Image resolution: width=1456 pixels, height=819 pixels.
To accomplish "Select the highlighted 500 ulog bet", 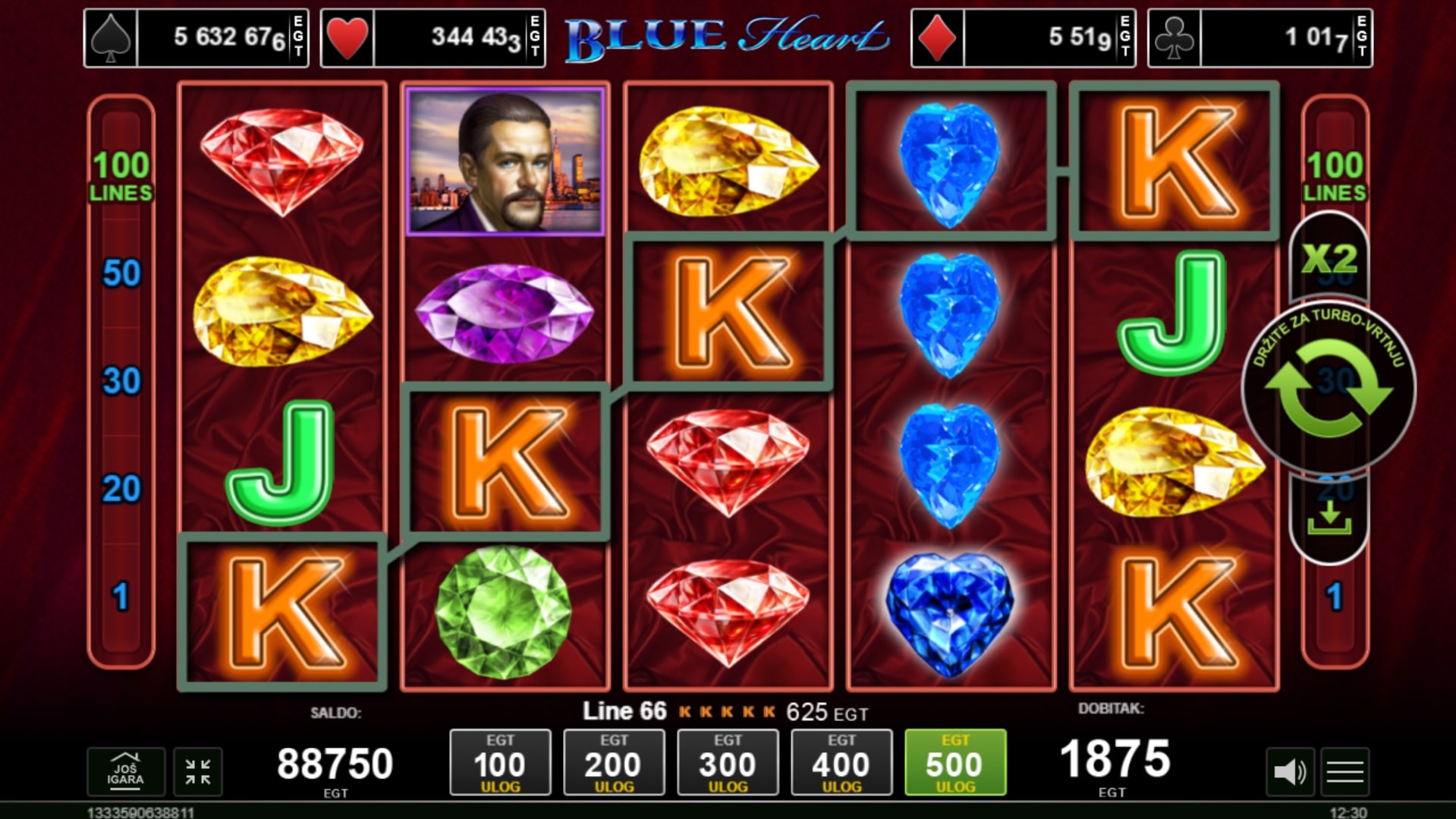I will (955, 762).
